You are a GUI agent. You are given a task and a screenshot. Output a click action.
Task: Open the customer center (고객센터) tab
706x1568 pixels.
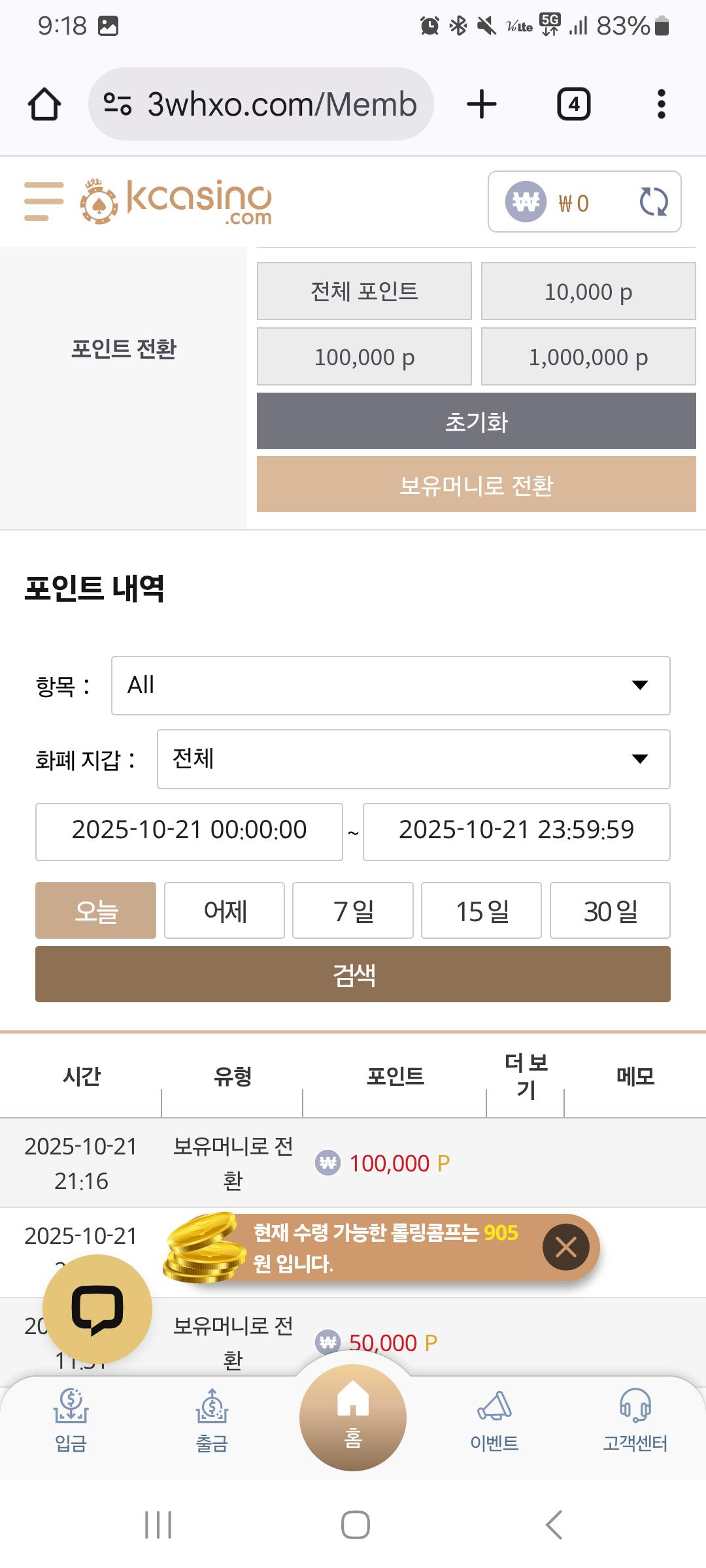pyautogui.click(x=635, y=1421)
